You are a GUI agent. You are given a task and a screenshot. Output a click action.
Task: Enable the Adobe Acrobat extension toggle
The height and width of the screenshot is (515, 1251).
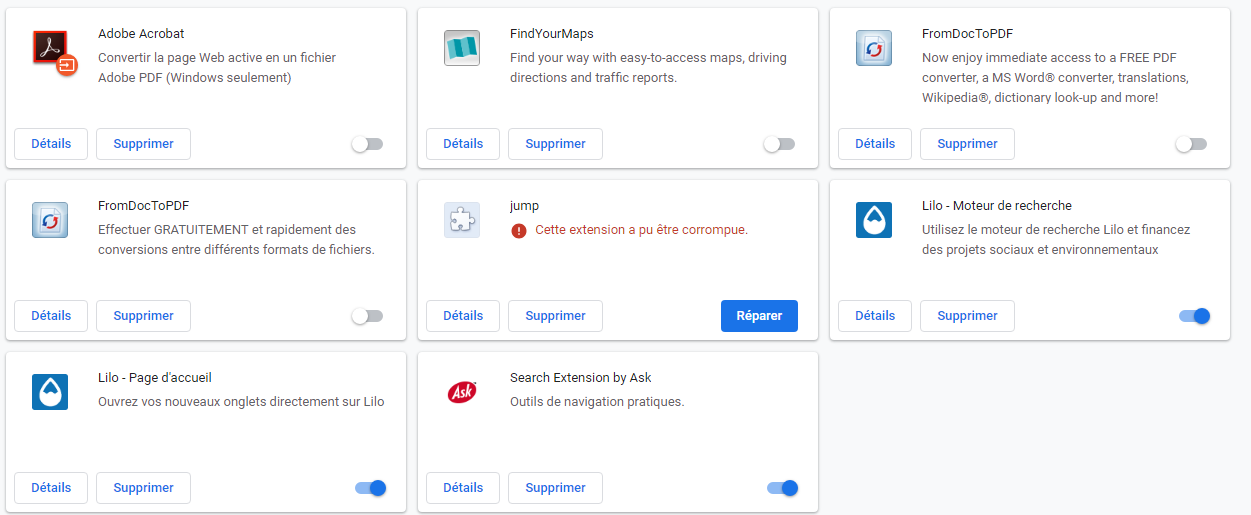[x=367, y=144]
